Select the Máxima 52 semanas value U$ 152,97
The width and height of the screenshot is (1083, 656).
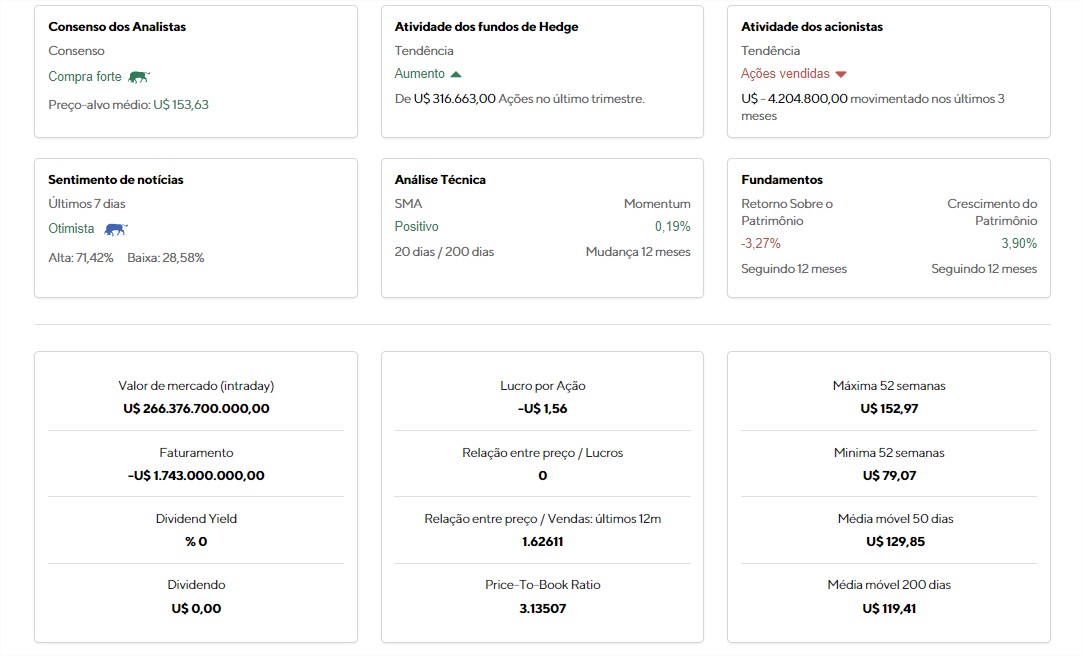click(888, 408)
